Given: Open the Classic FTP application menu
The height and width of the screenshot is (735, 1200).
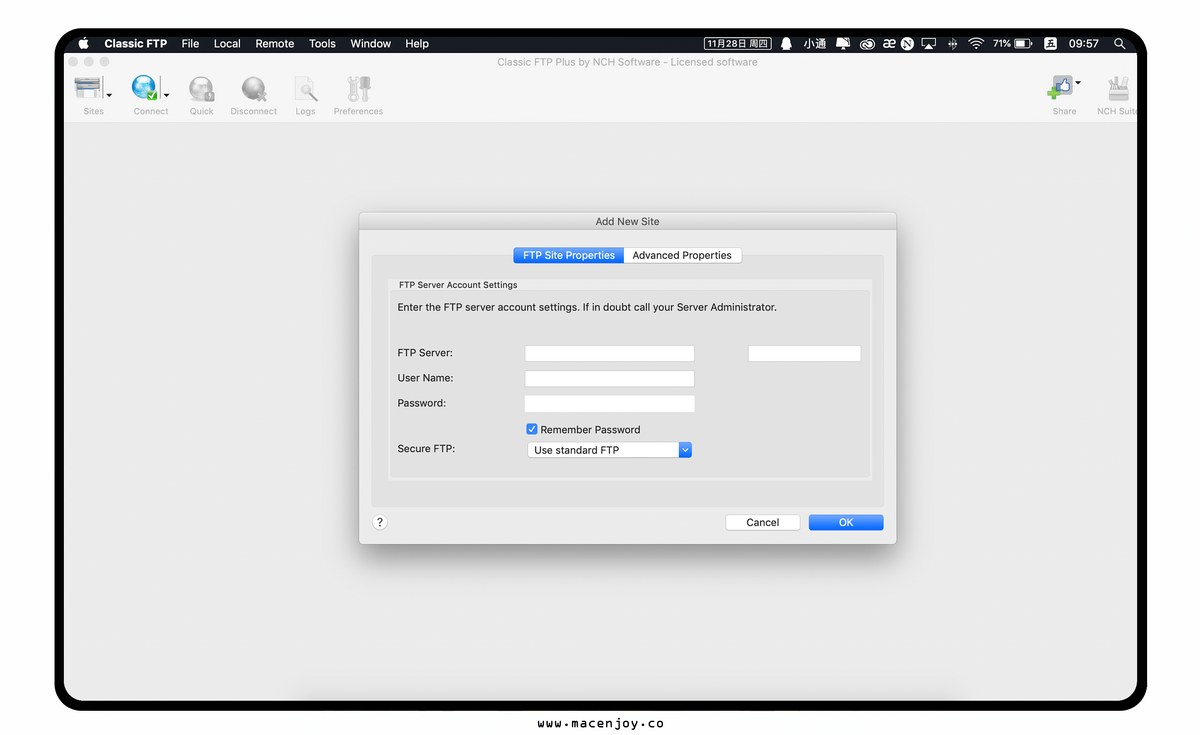Looking at the screenshot, I should point(136,44).
